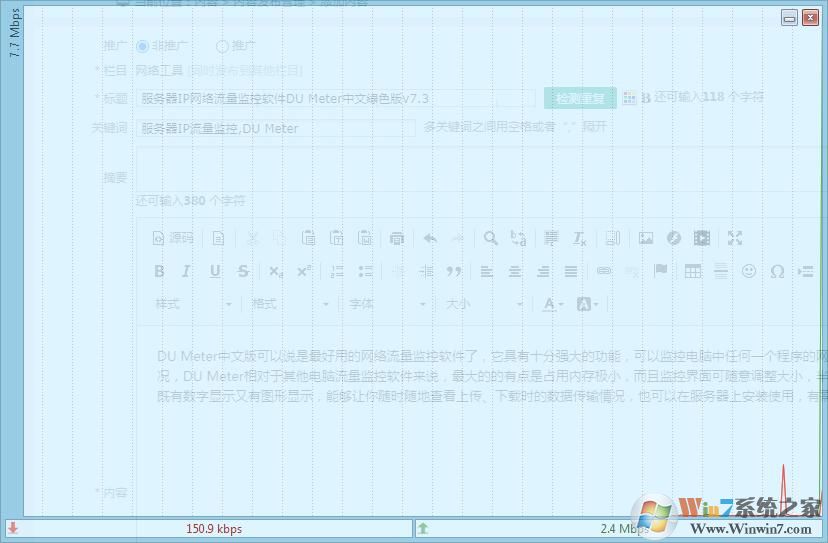The image size is (828, 543).
Task: Click the article body text starting DU Meter中文版
Action: (492, 376)
